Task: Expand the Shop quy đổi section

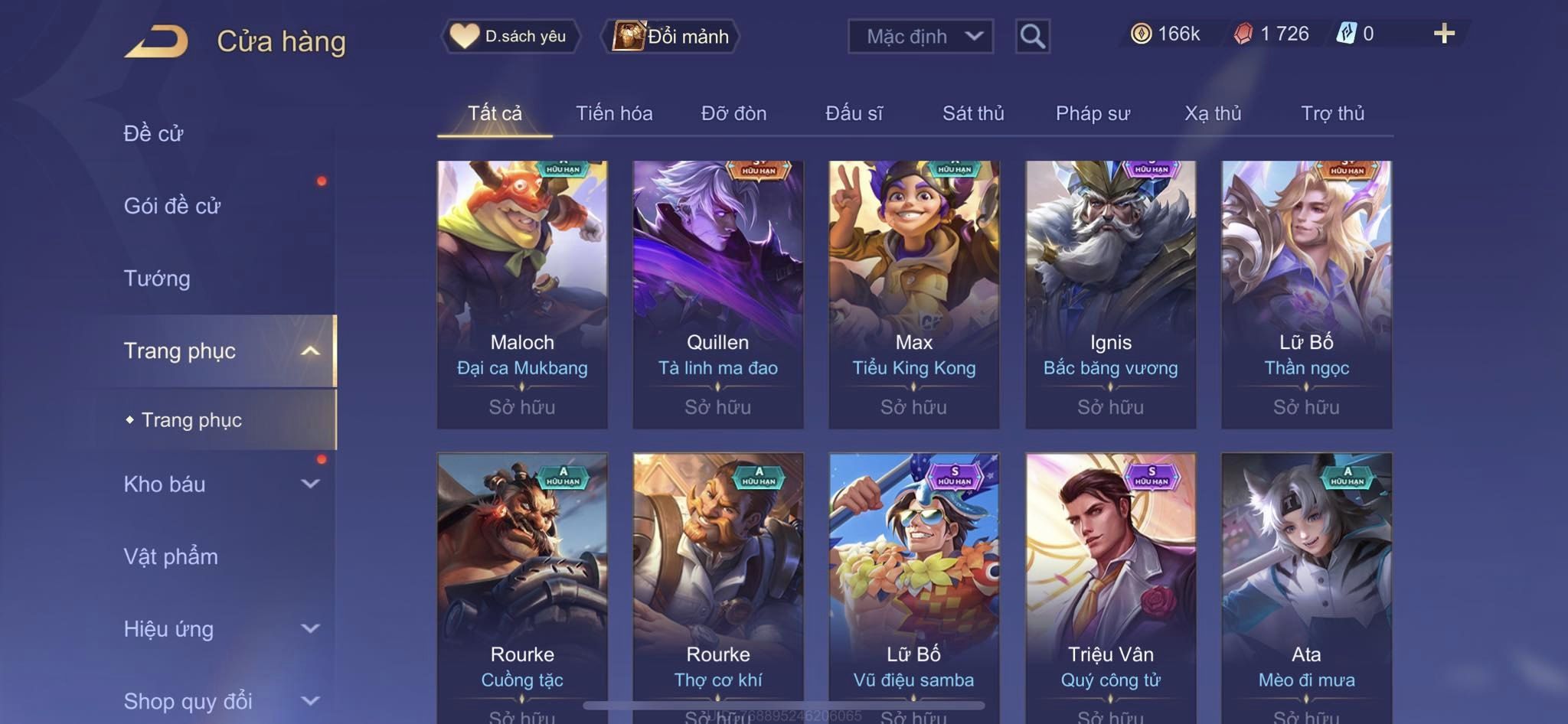Action: [x=310, y=700]
